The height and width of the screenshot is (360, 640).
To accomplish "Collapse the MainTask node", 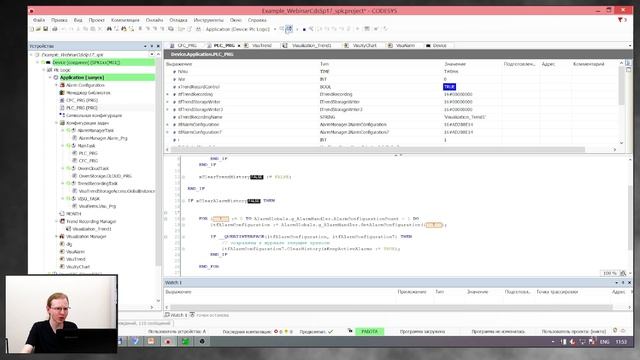I will (63, 146).
